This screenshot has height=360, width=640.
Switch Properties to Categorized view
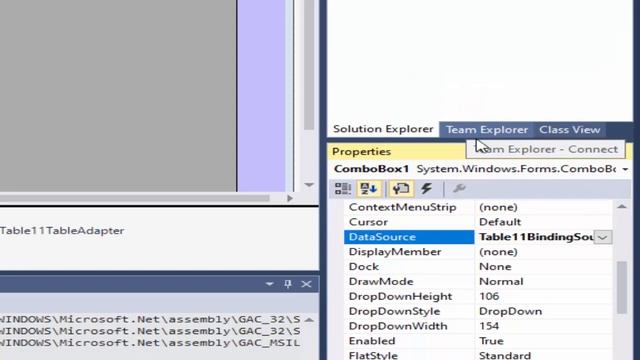[x=342, y=189]
